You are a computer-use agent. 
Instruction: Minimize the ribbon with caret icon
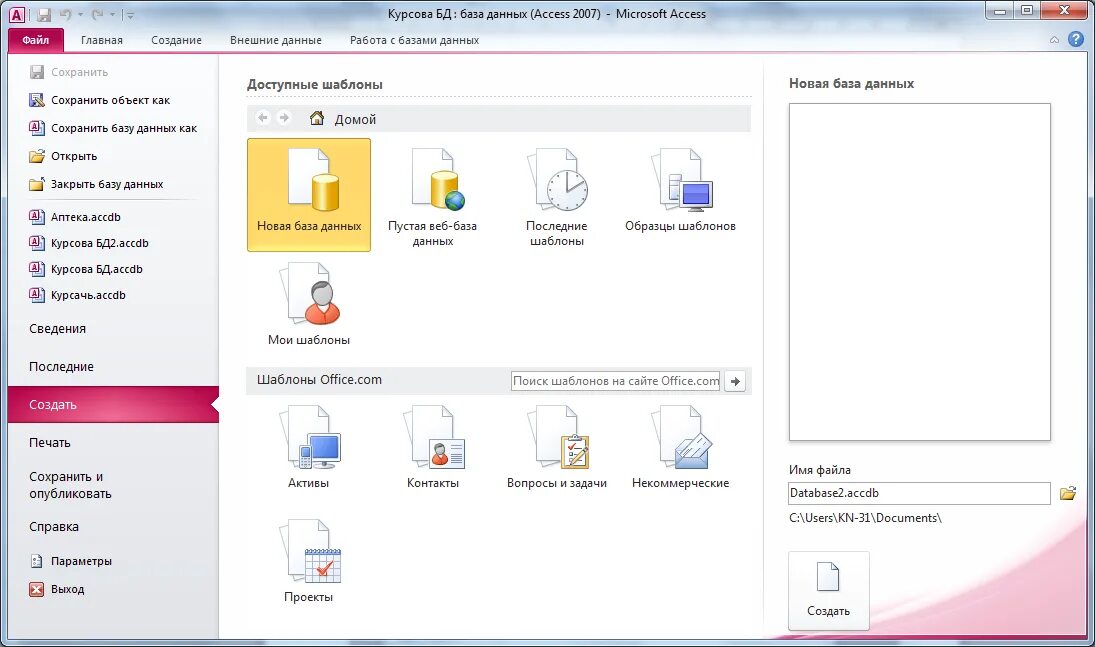[x=1054, y=40]
